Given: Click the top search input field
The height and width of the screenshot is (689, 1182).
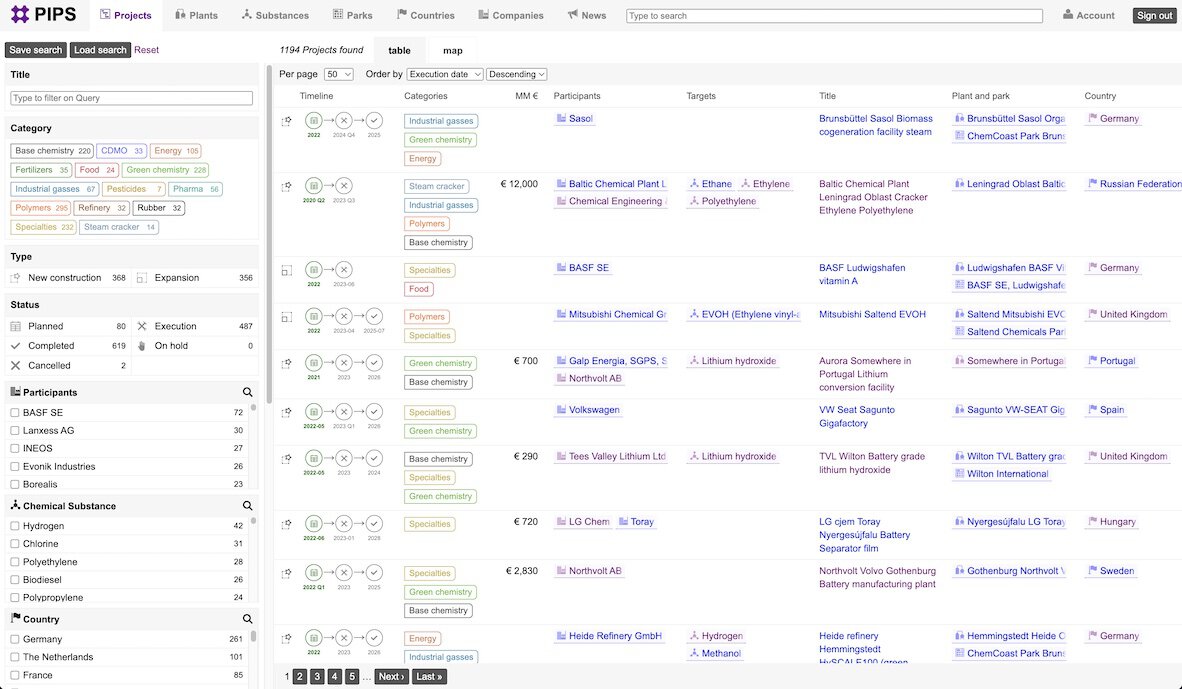Looking at the screenshot, I should pos(834,16).
